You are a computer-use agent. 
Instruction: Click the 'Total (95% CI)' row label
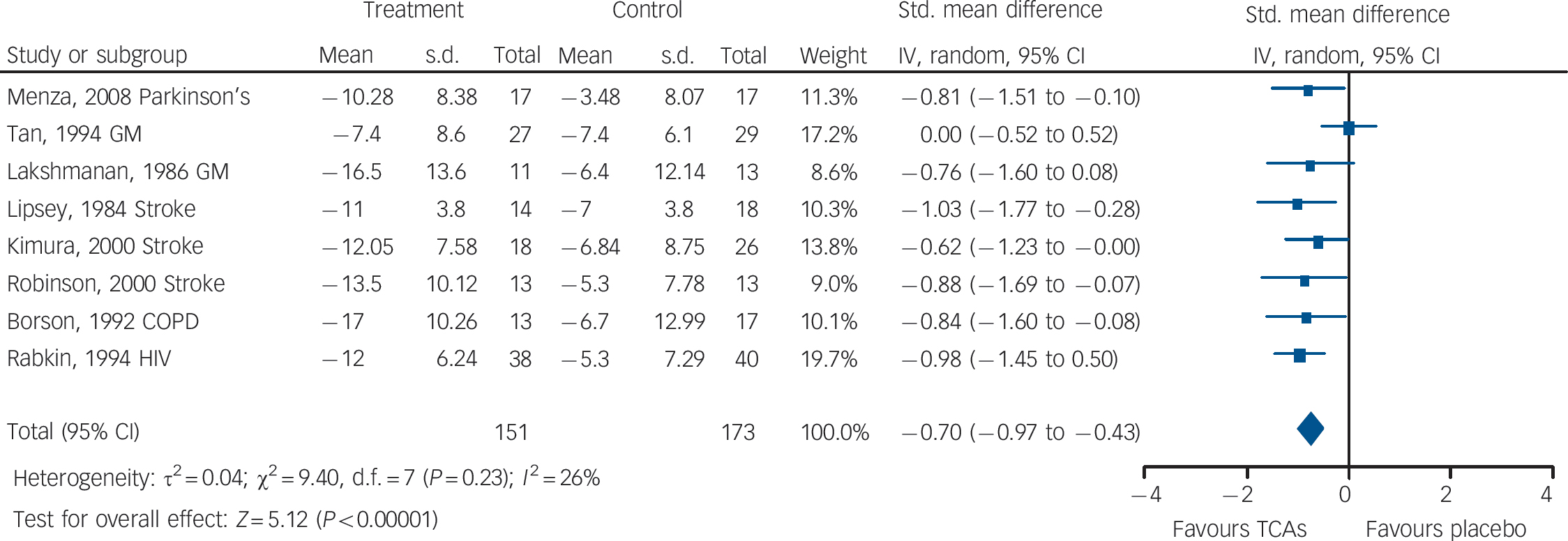tap(73, 432)
